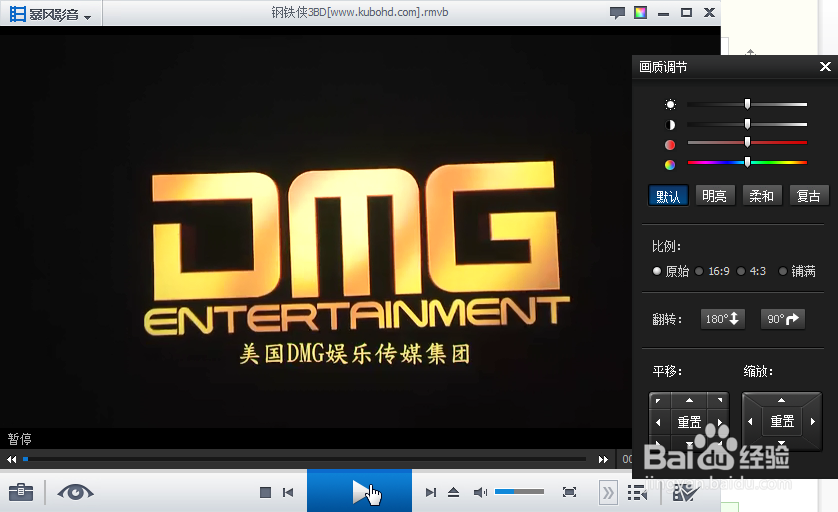Open a file with the eject icon
Screen dimensions: 838x512
point(453,492)
